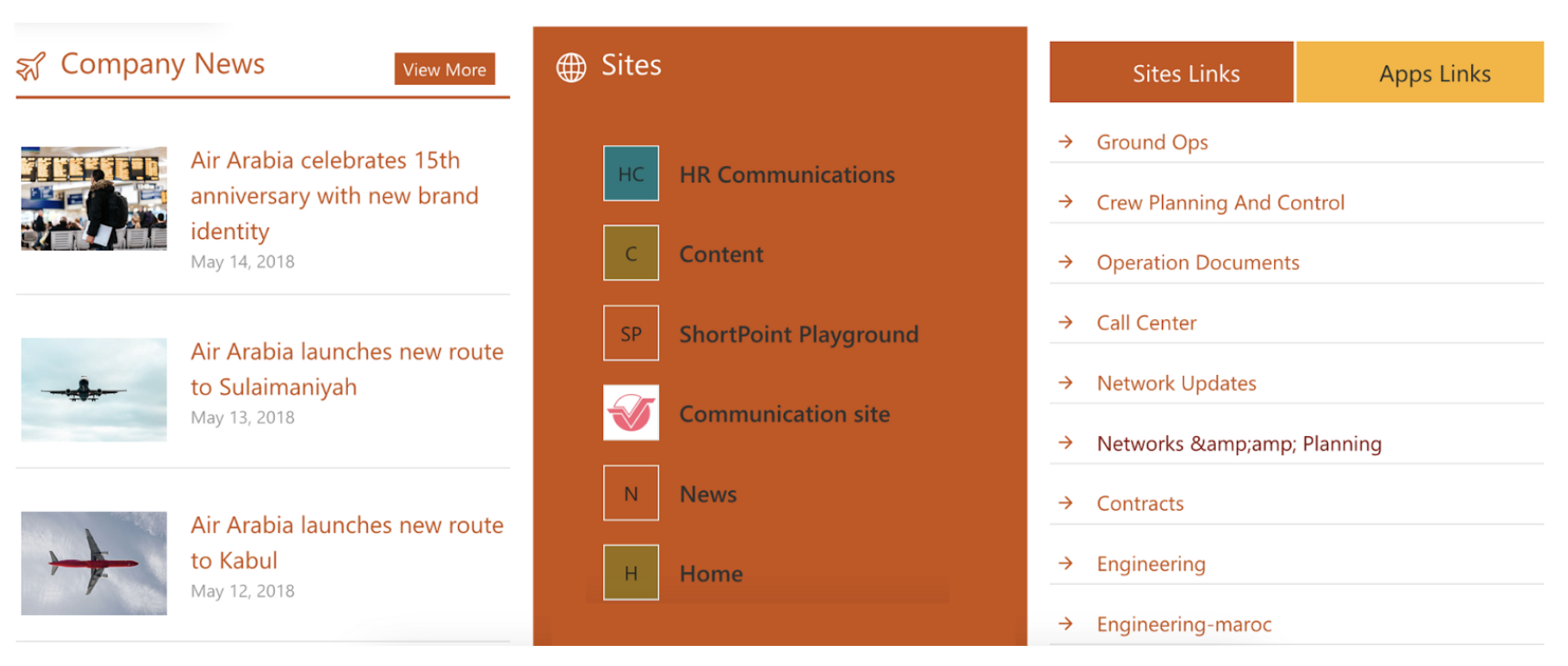Viewport: 1568px width, 666px height.
Task: Open the Kabul article red plane thumbnail
Action: 94,563
